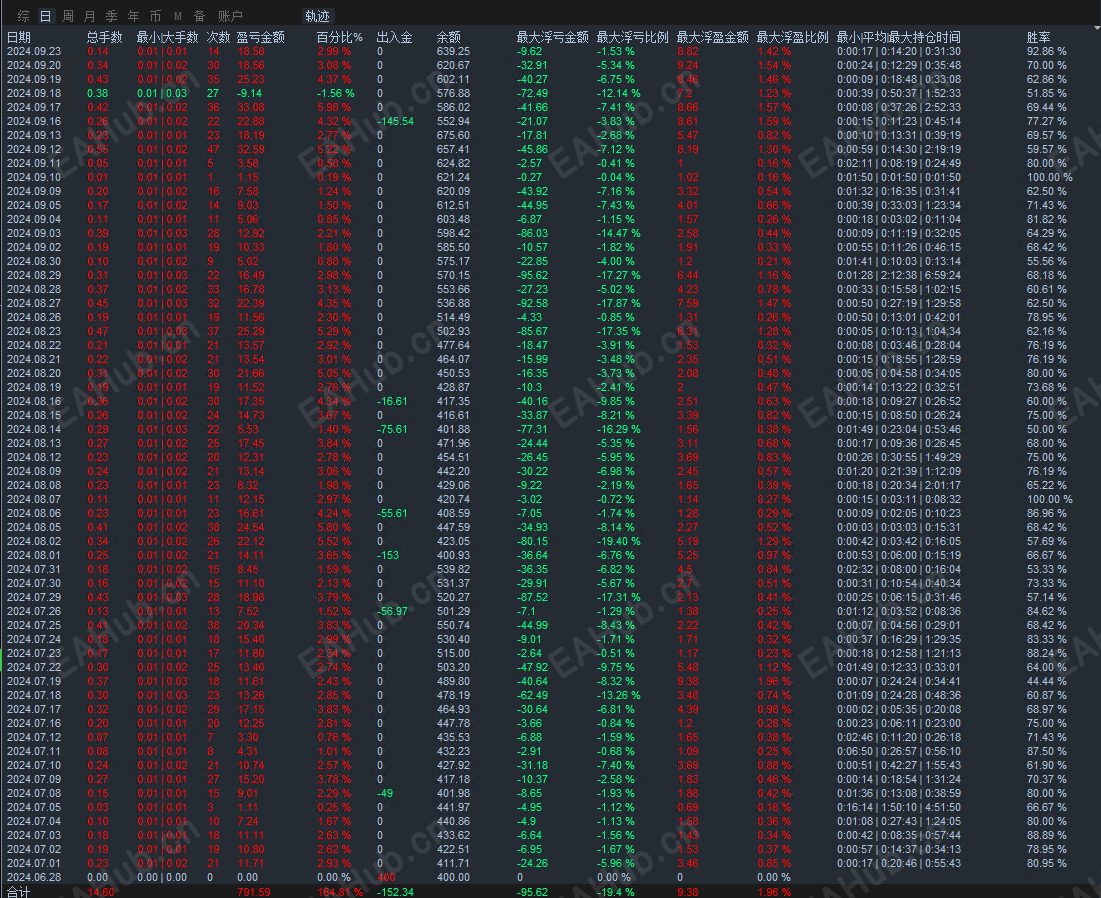Click the -55.61 withdrawal value
Screen dimensions: 1101x898
pyautogui.click(x=392, y=513)
